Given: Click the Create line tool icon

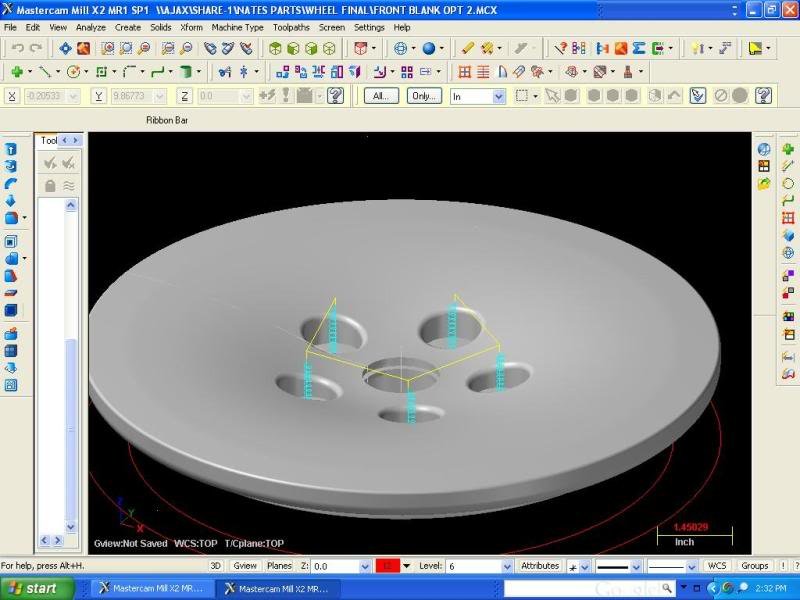Looking at the screenshot, I should pyautogui.click(x=45, y=72).
